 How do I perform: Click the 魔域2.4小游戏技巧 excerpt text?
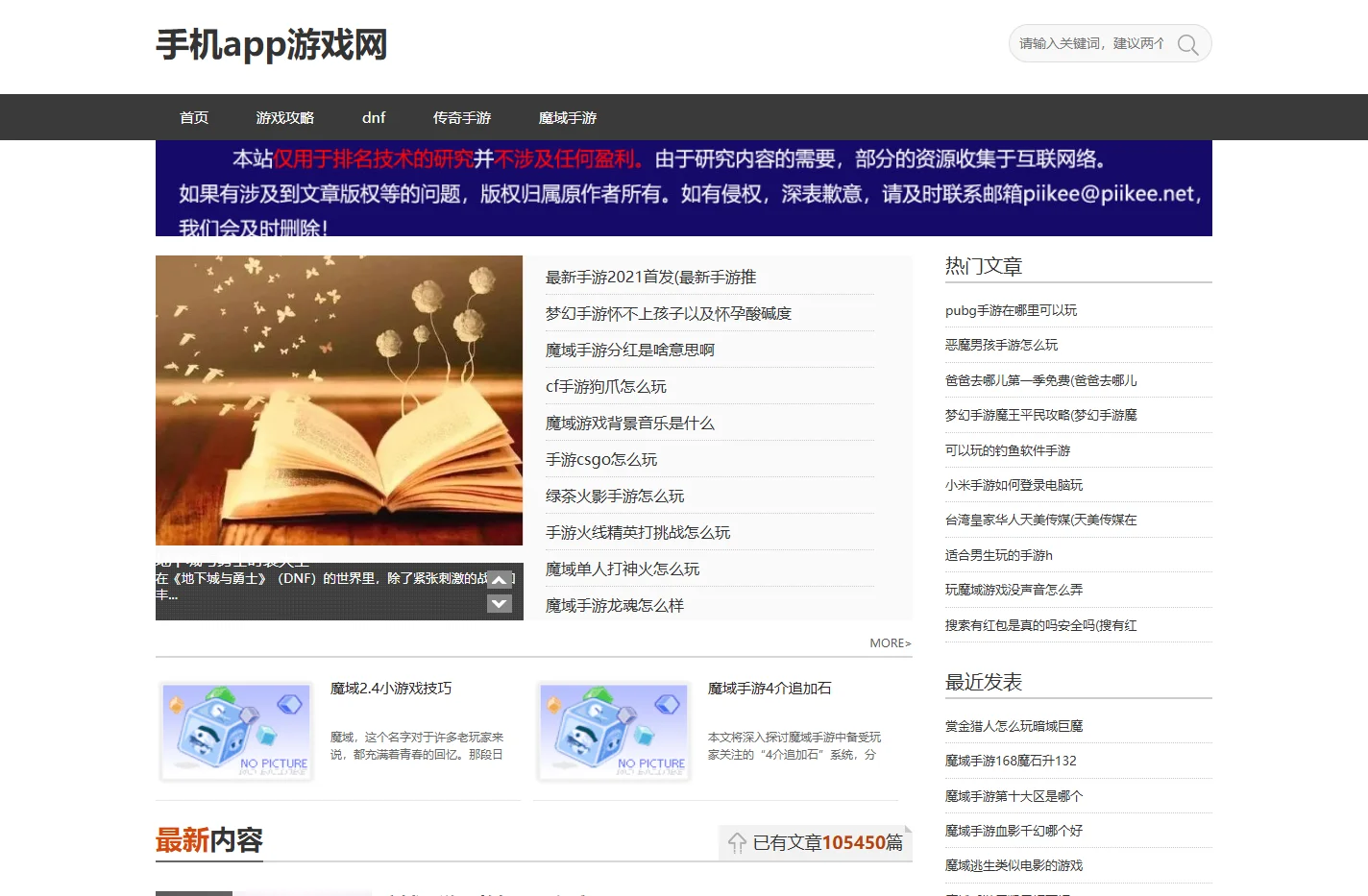[417, 746]
